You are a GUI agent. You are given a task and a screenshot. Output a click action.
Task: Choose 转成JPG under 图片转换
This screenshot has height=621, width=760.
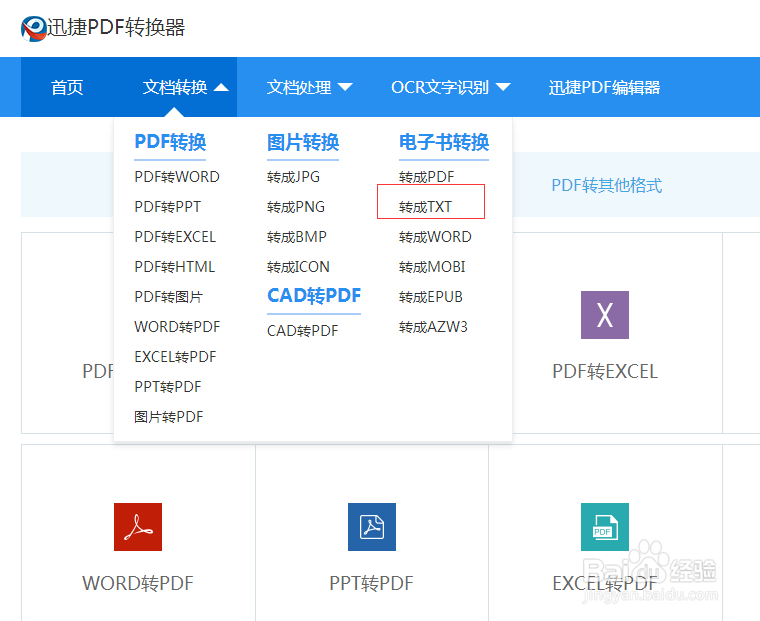point(293,177)
